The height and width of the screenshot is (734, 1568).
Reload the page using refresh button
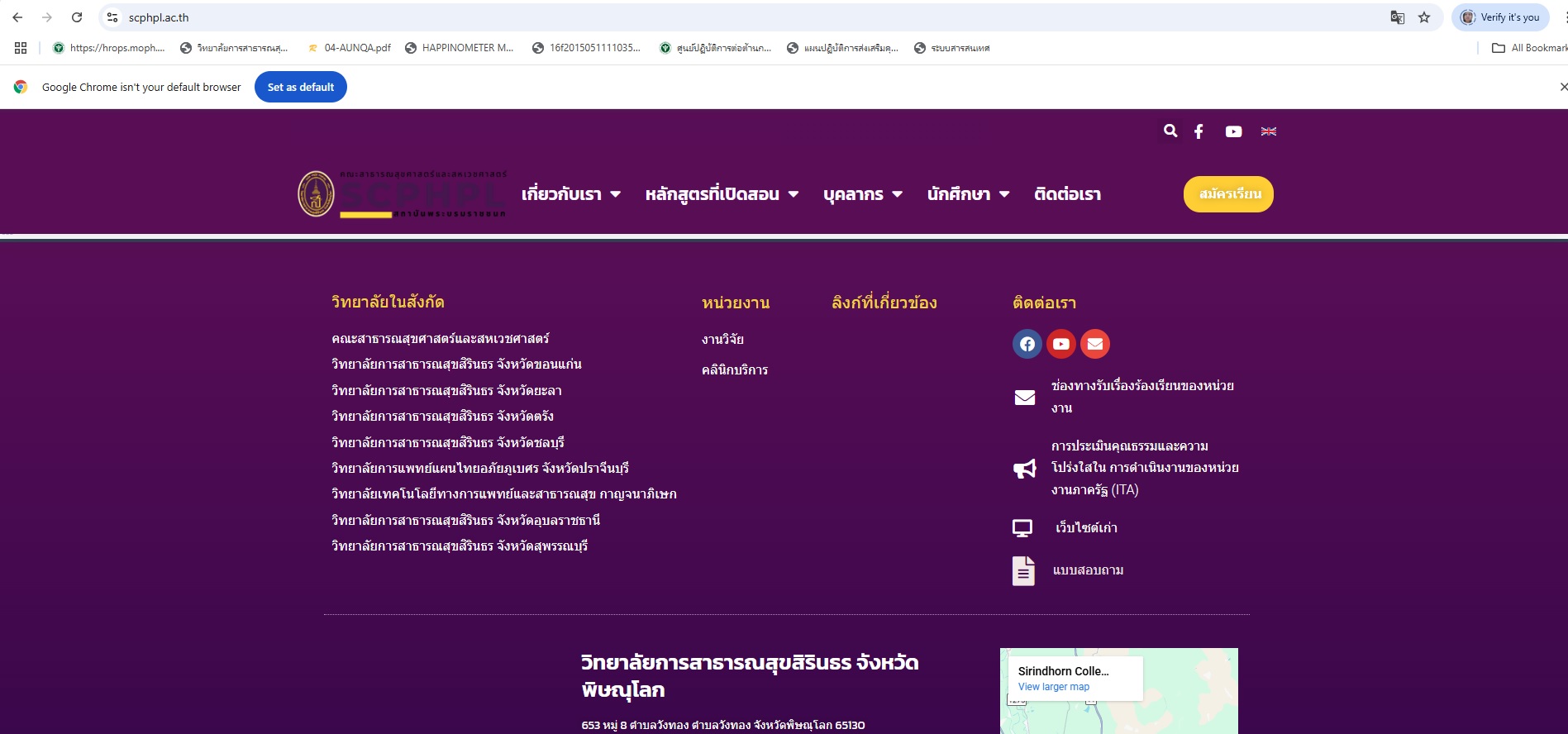pos(77,17)
